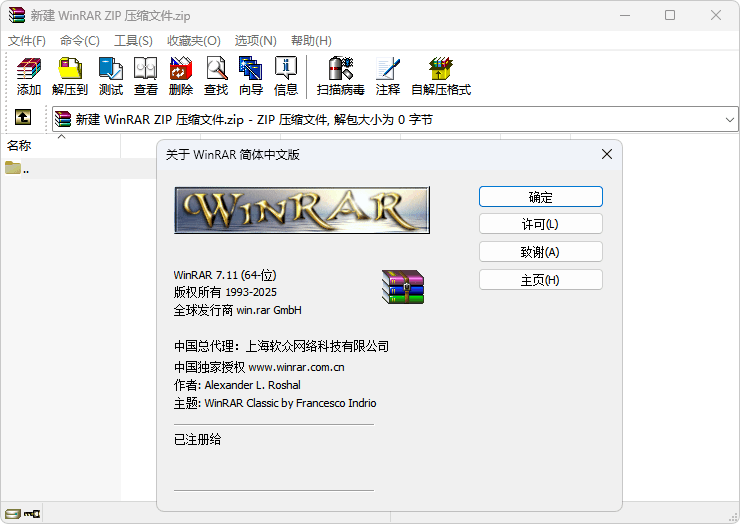Open the 收藏夹(O) menu

pyautogui.click(x=193, y=41)
